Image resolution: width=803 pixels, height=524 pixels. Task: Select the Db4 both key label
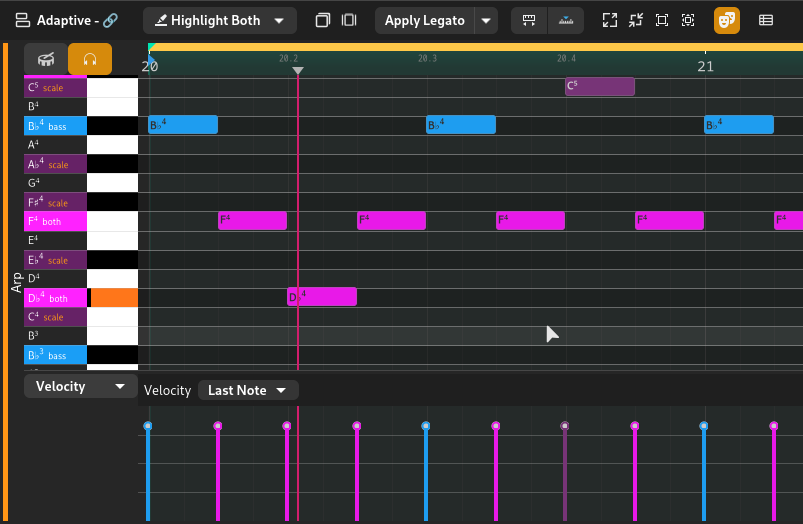tap(55, 298)
